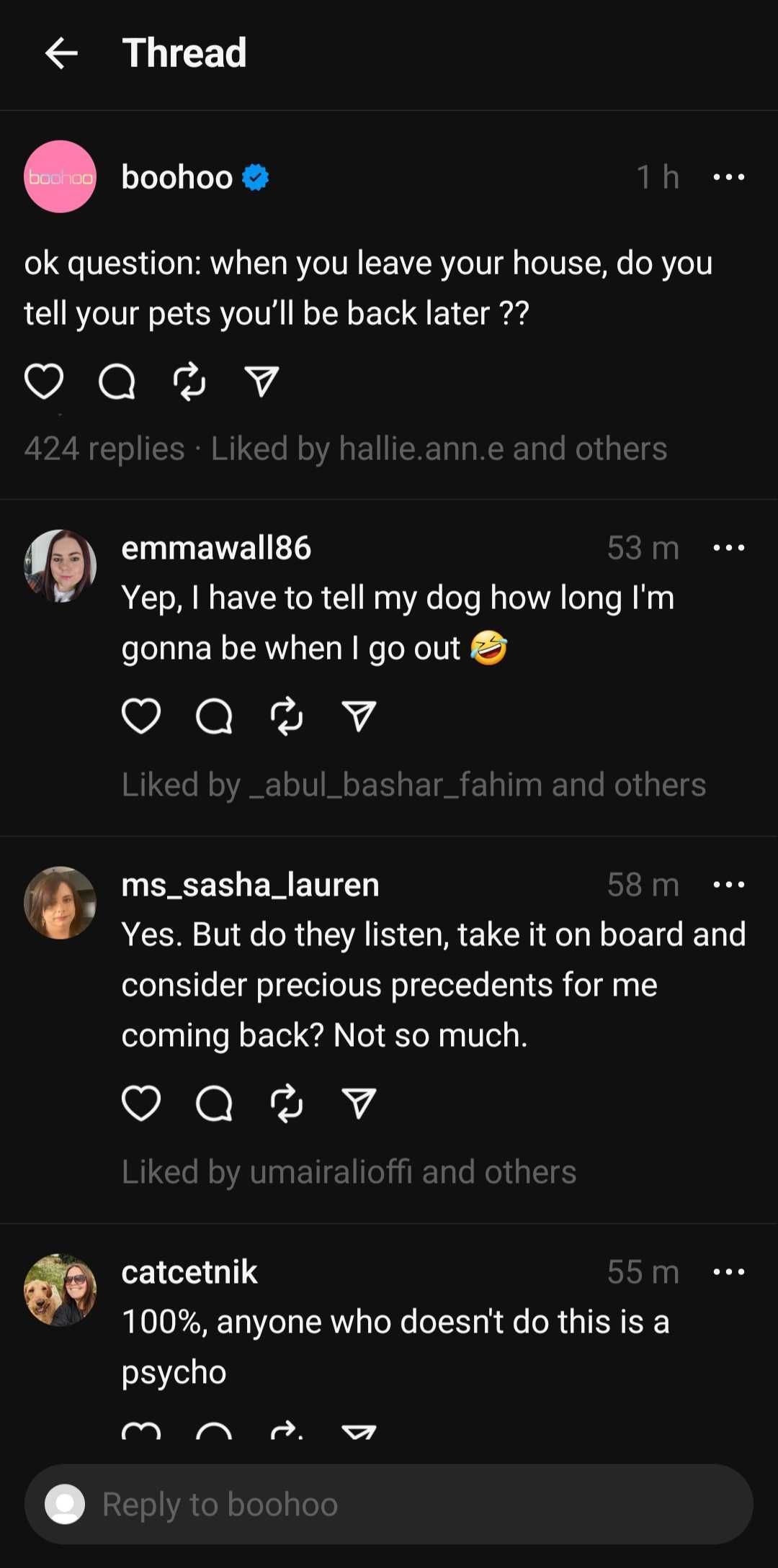Repost the boohoo thread post
The width and height of the screenshot is (778, 1568).
coord(189,381)
